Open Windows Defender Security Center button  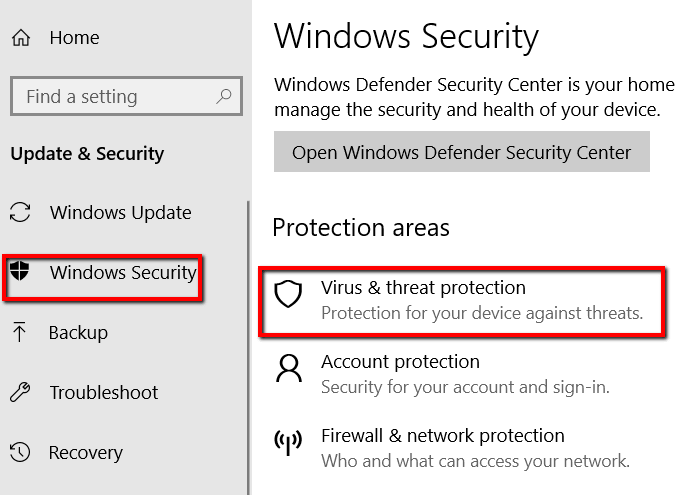point(461,153)
